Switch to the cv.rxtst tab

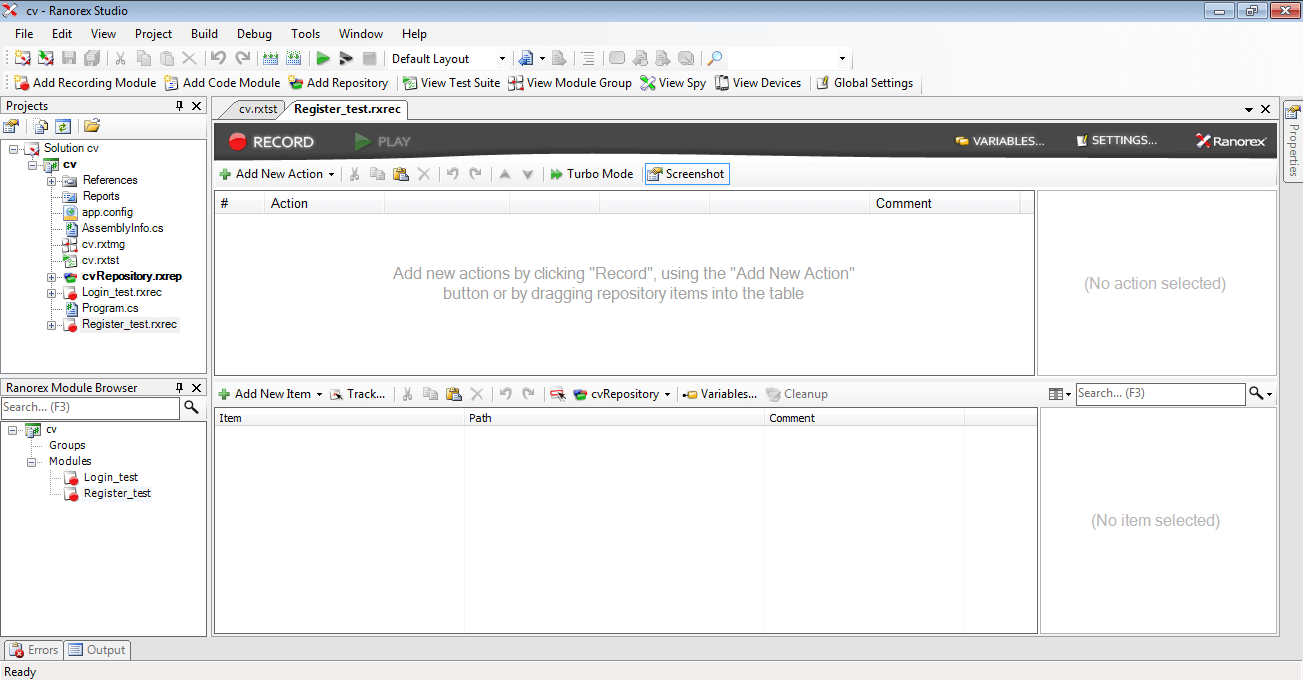coord(257,109)
